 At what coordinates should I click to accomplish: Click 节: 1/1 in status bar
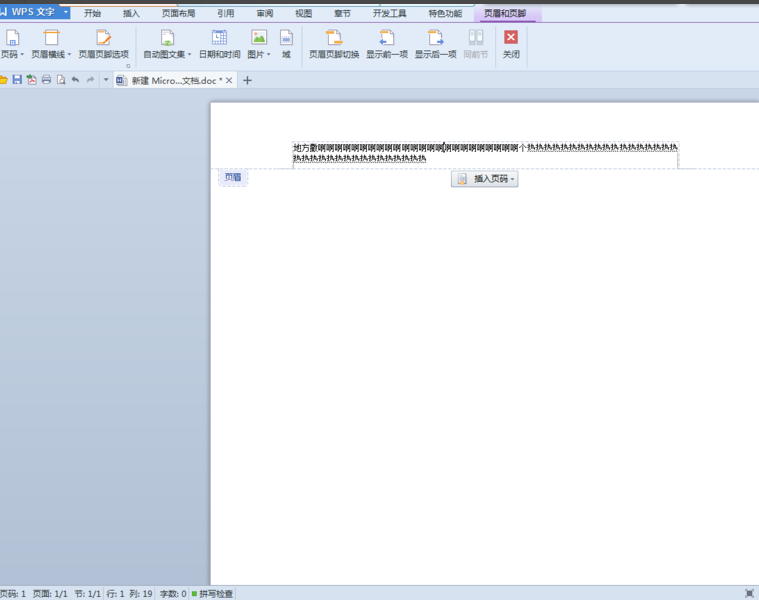(x=88, y=594)
